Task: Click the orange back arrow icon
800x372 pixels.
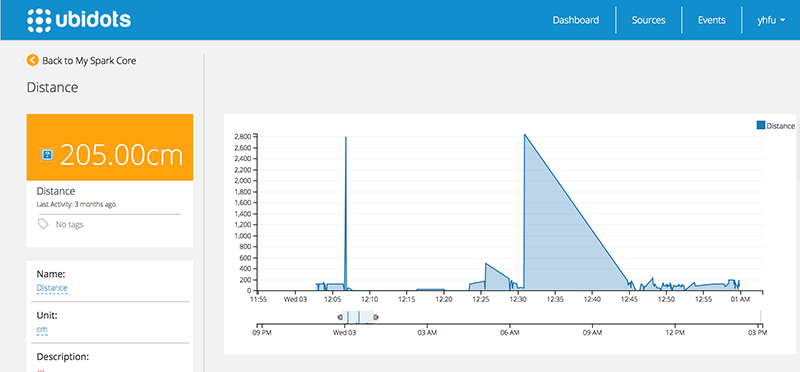Action: 32,60
